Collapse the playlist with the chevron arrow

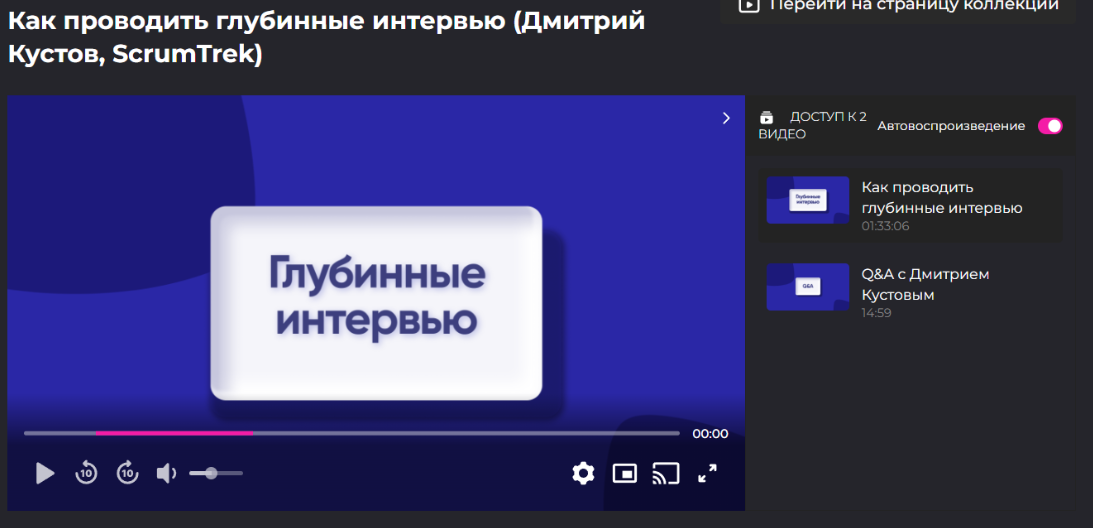click(x=727, y=118)
